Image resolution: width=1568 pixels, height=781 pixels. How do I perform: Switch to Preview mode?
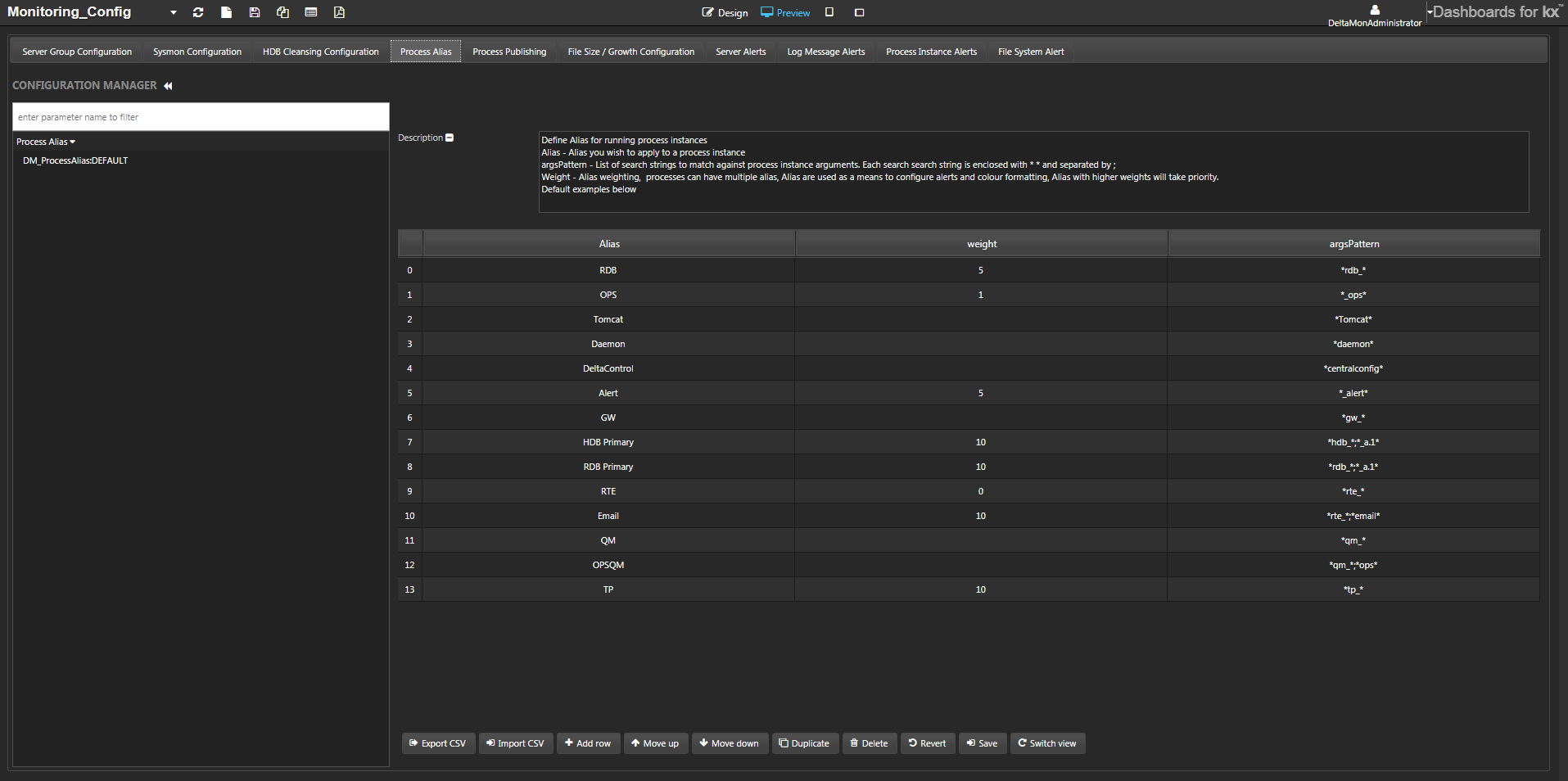(785, 12)
